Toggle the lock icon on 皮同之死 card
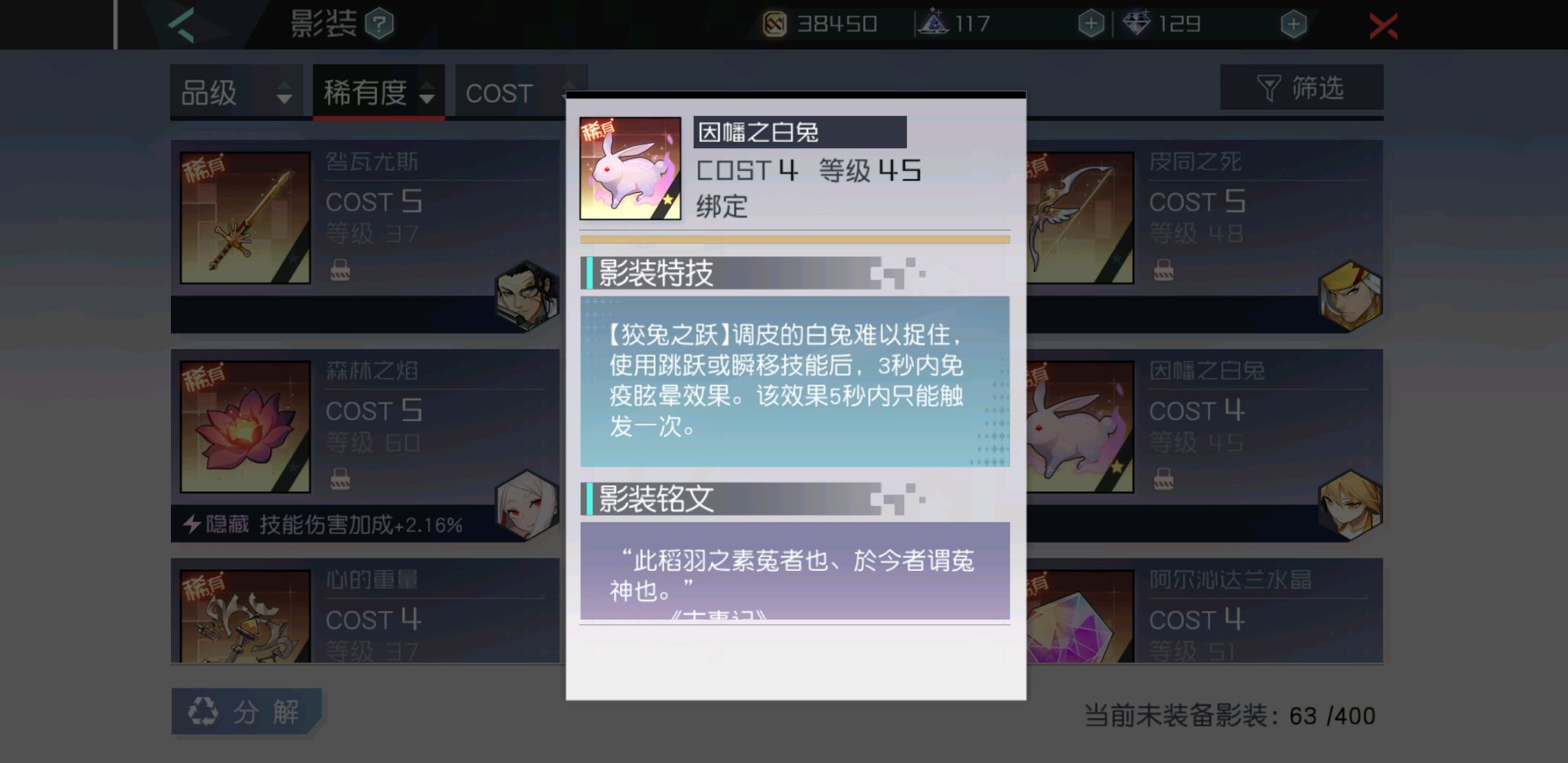 tap(1163, 271)
